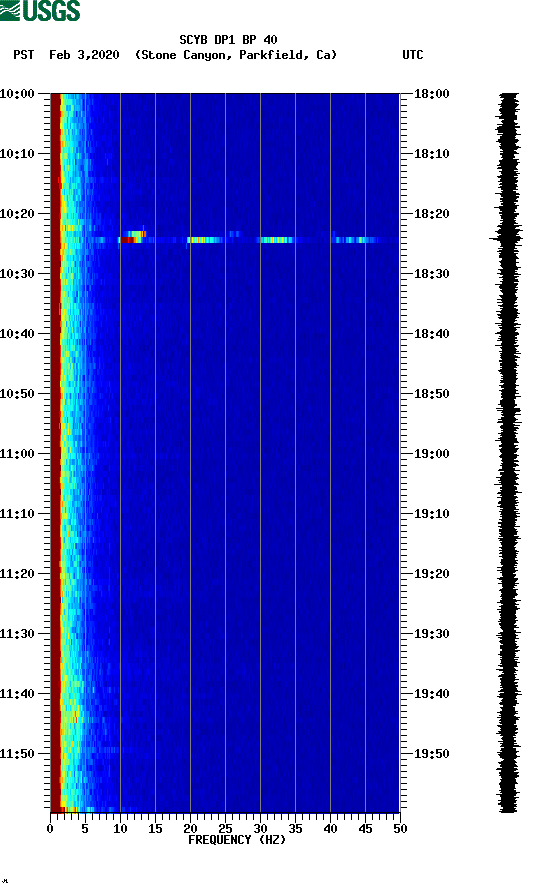Click the date 'Feb 3,2020'
The height and width of the screenshot is (892, 552).
(x=84, y=55)
